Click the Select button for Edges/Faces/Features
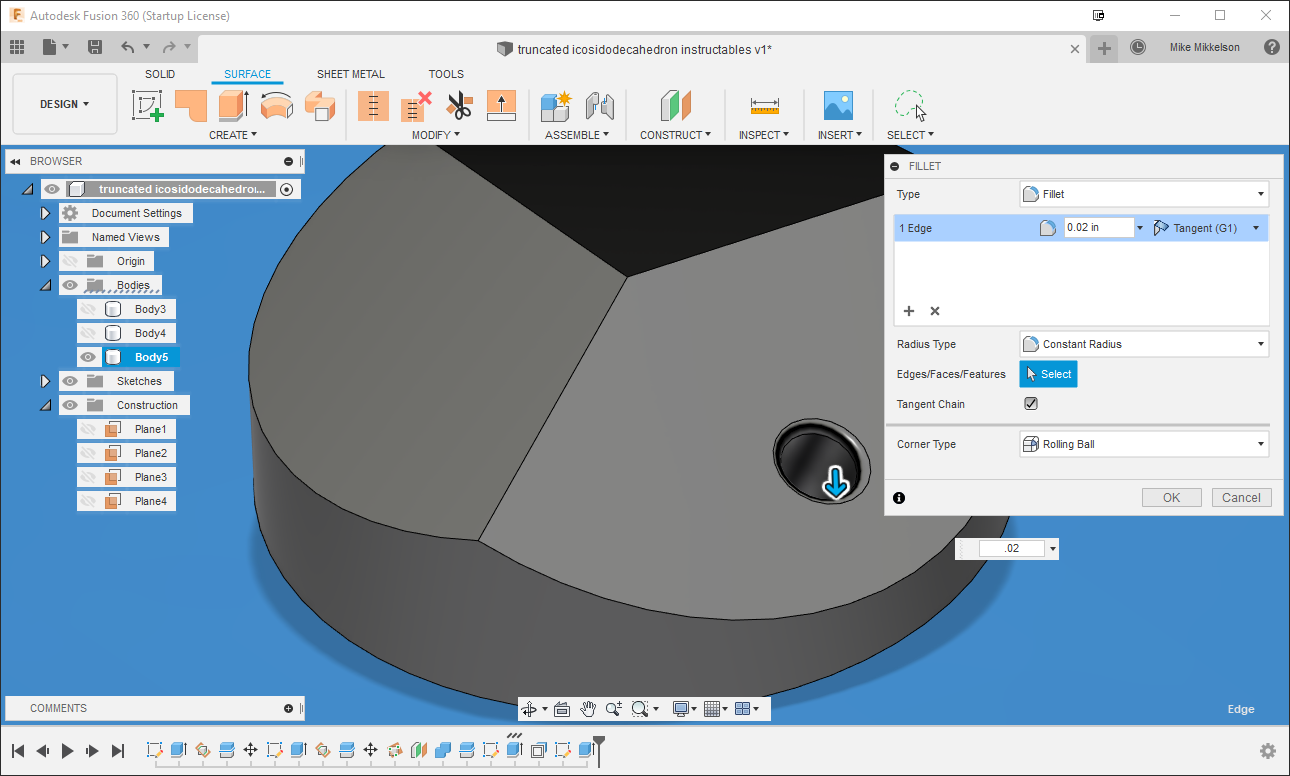This screenshot has width=1290, height=776. [x=1048, y=373]
